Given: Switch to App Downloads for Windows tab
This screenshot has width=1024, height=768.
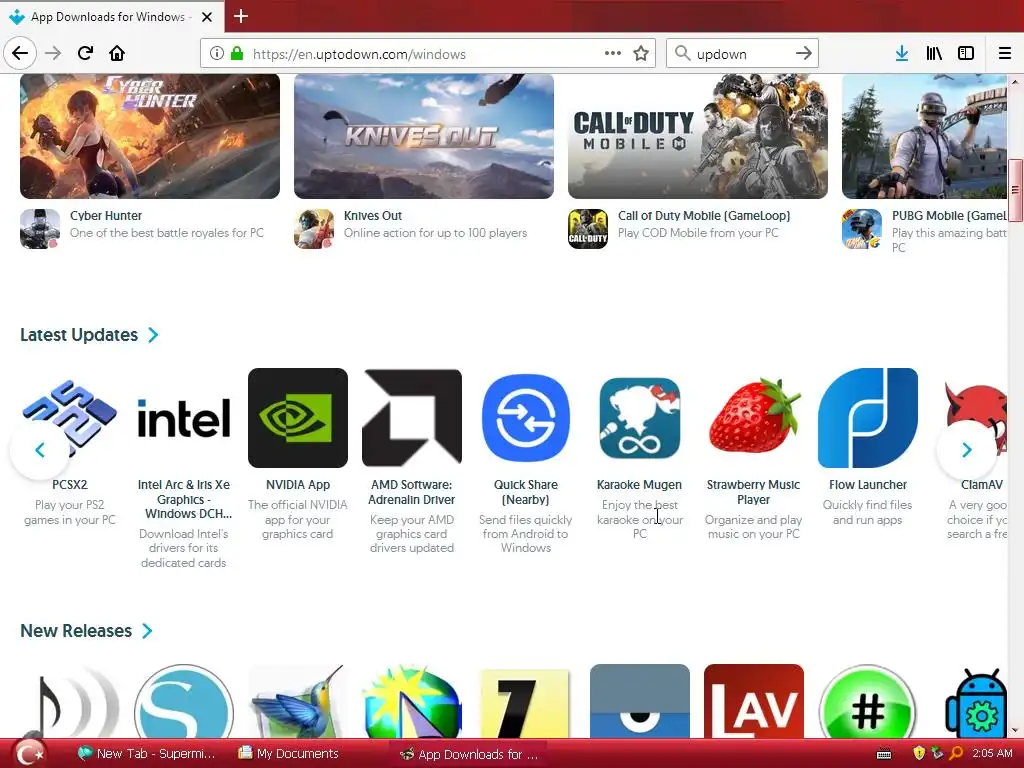Looking at the screenshot, I should [x=112, y=16].
